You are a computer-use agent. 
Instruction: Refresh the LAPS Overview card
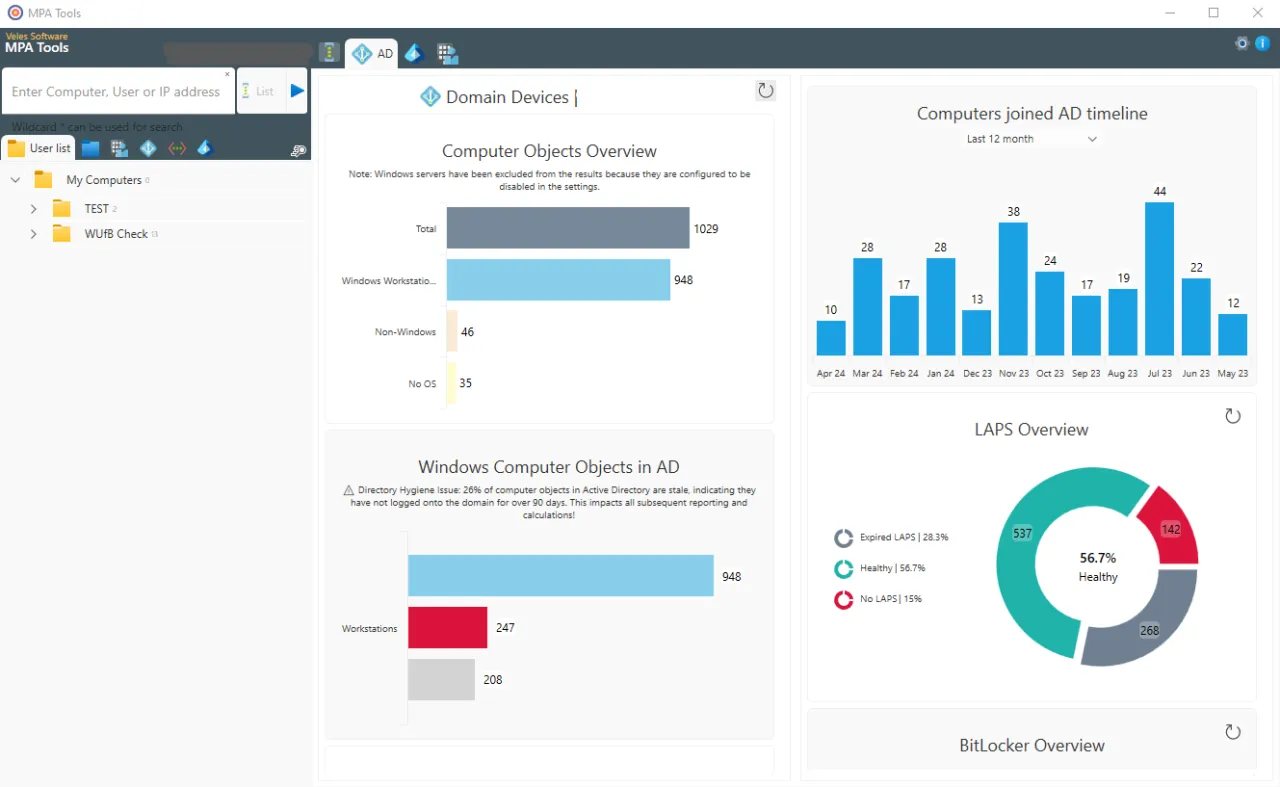click(1233, 416)
